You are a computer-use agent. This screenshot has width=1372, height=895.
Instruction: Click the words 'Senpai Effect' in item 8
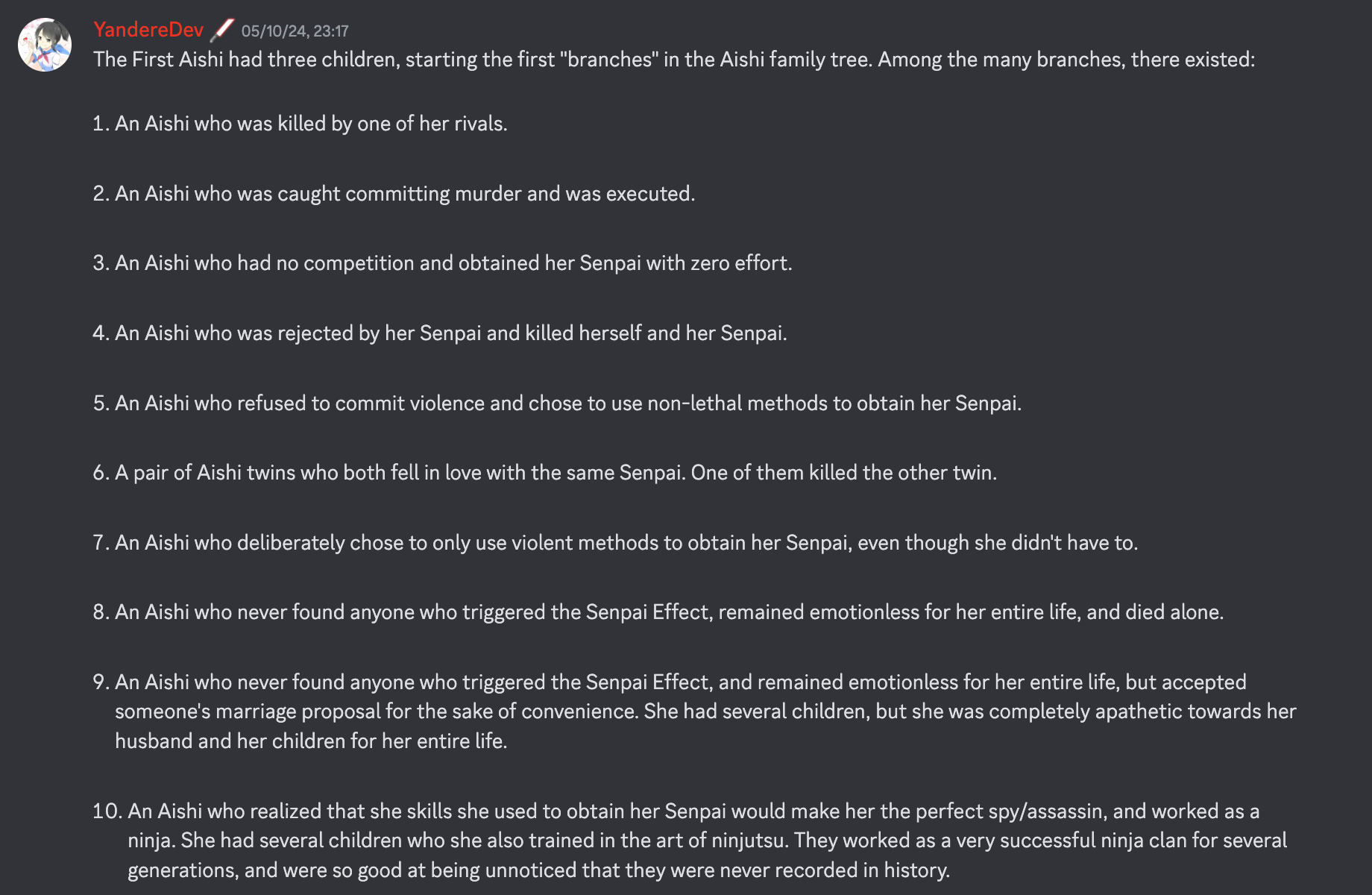(x=646, y=612)
